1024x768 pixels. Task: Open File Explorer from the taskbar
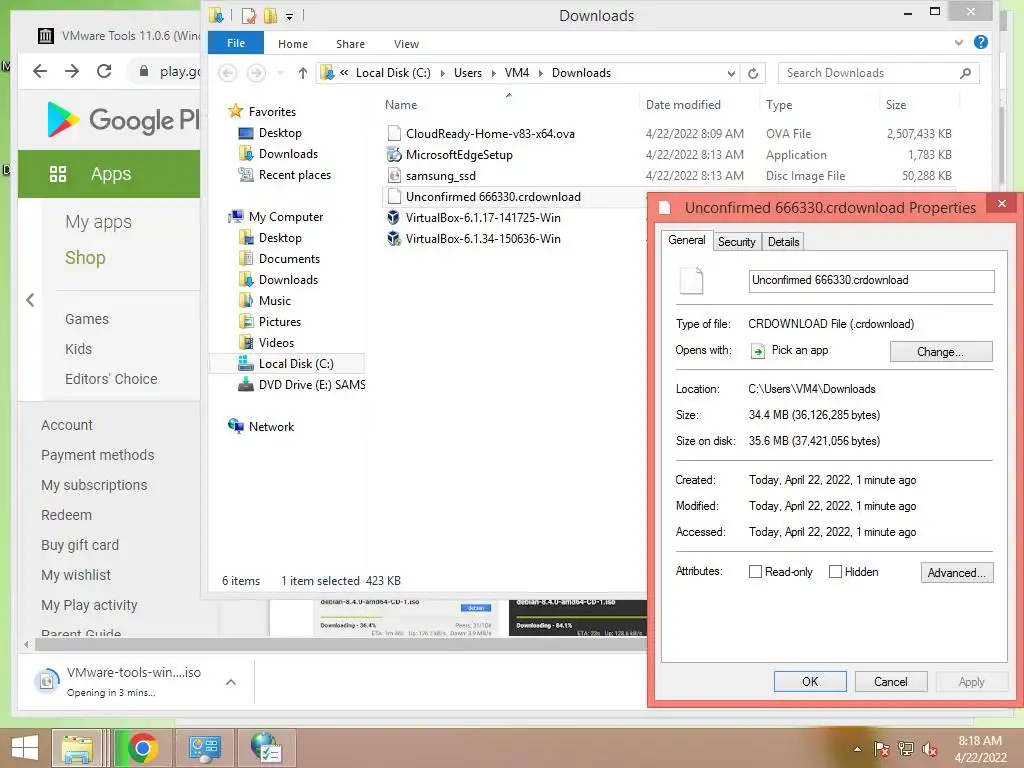pos(76,748)
